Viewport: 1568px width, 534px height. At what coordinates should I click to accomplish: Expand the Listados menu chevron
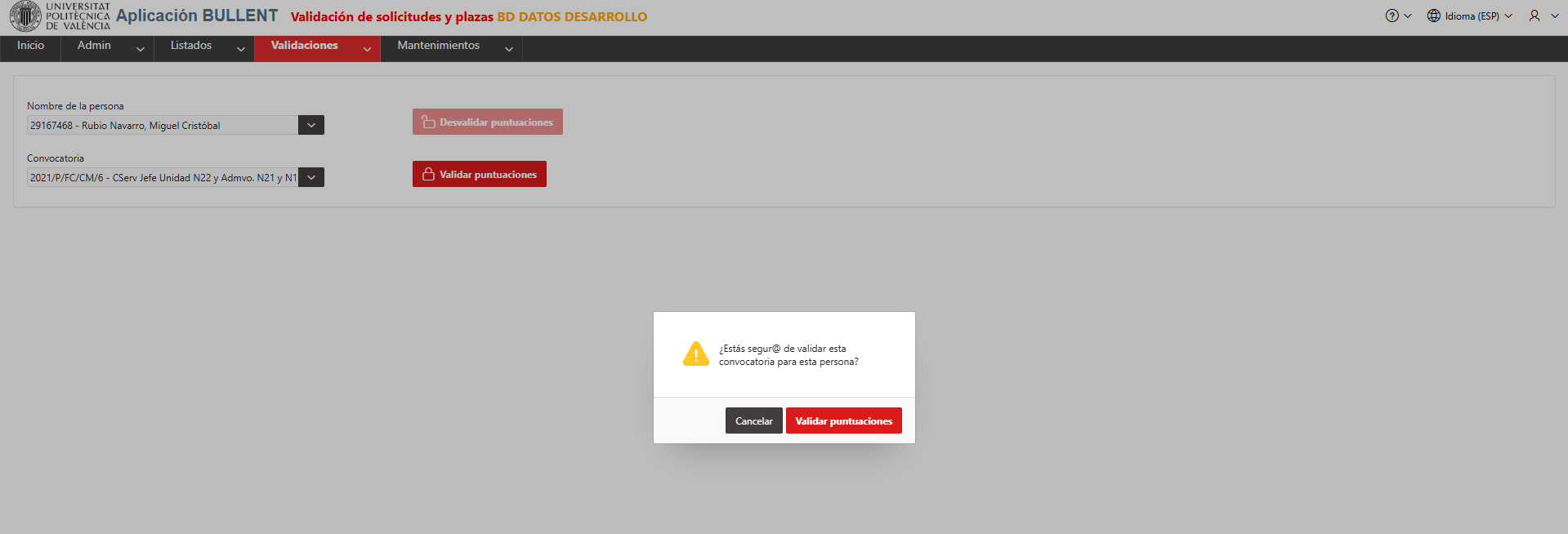pyautogui.click(x=241, y=49)
